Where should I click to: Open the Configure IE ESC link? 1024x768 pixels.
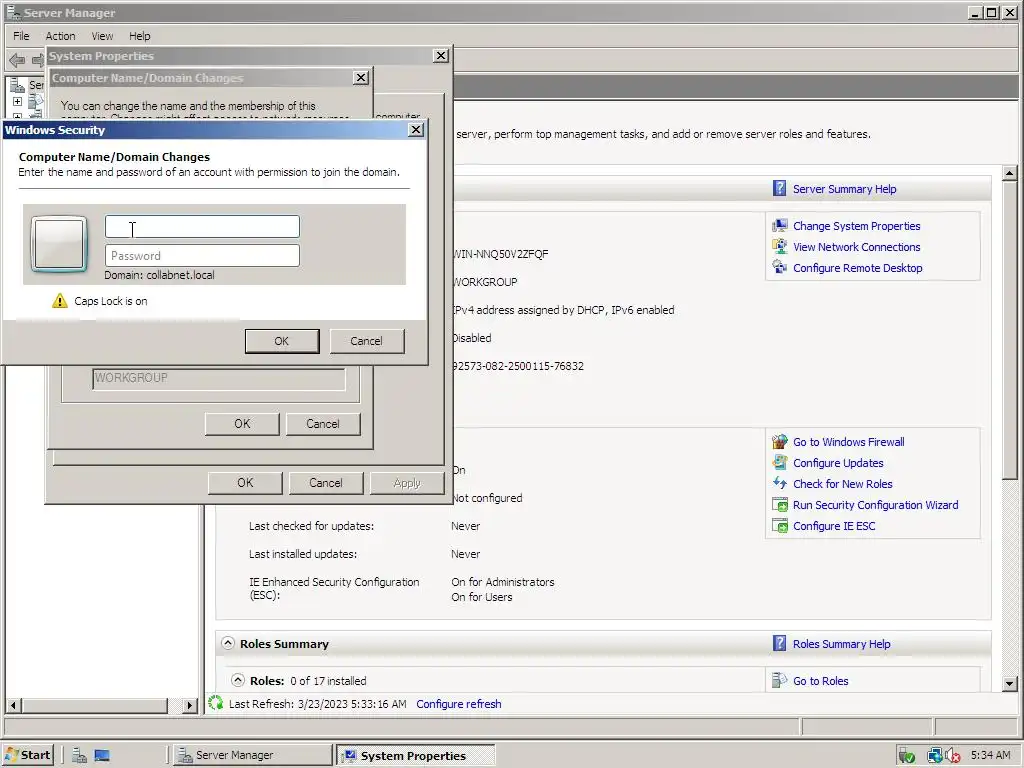tap(834, 526)
